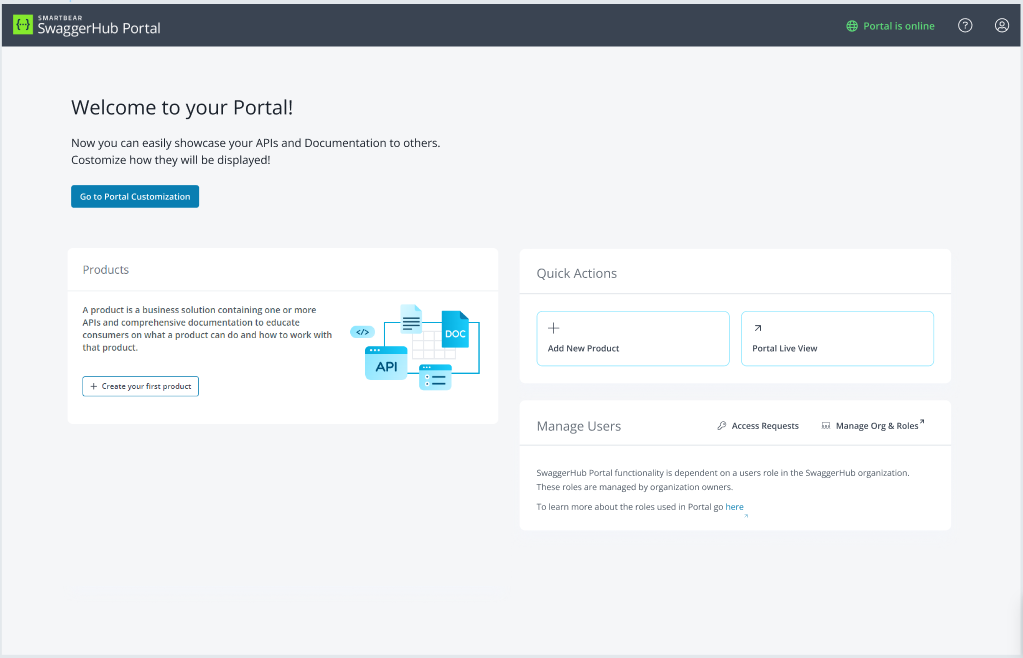Click the code brackets icon in the product illustration
The image size is (1023, 658).
click(x=361, y=331)
